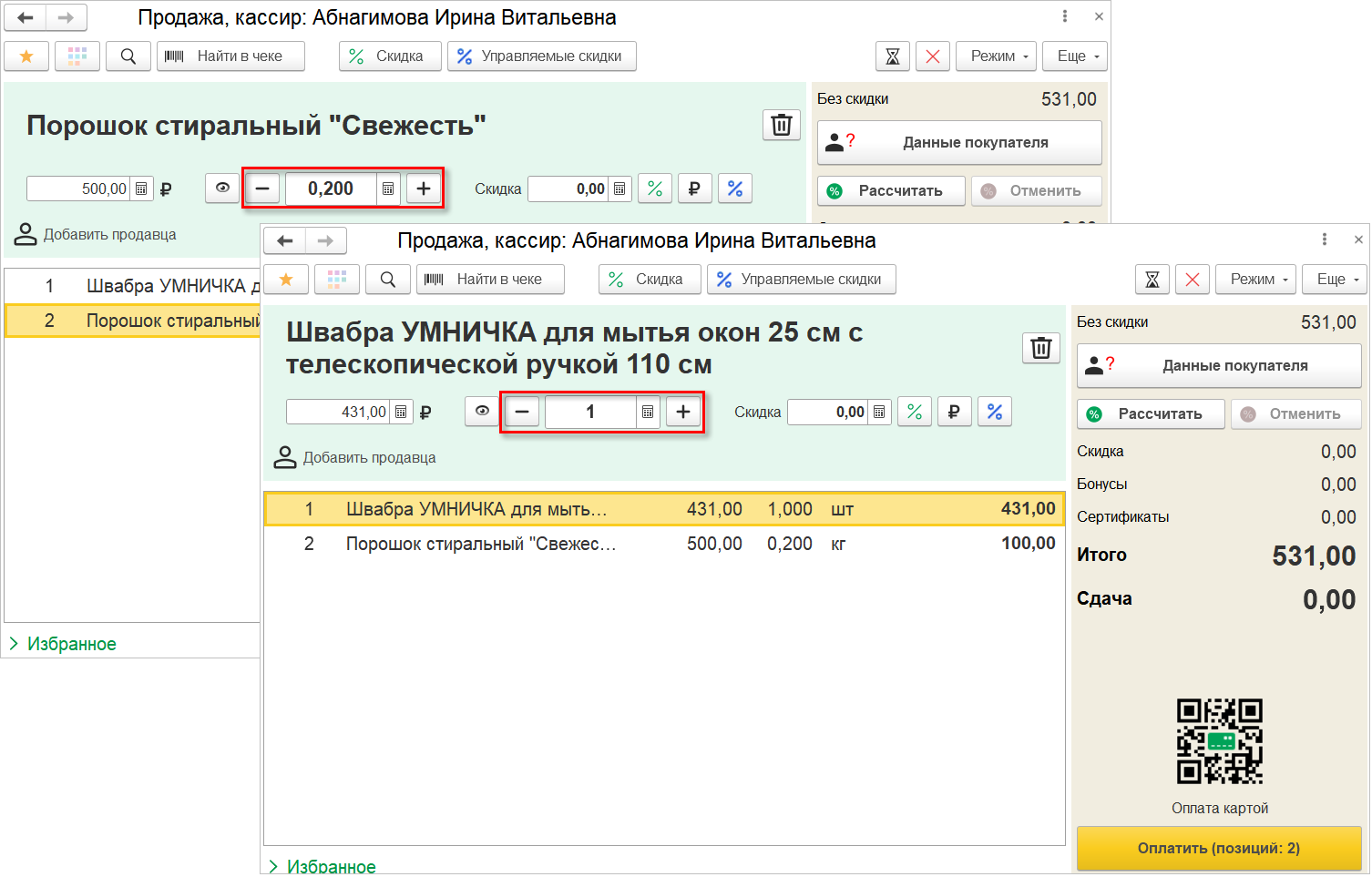Open the colored grid tiles icon in front window

tap(337, 280)
